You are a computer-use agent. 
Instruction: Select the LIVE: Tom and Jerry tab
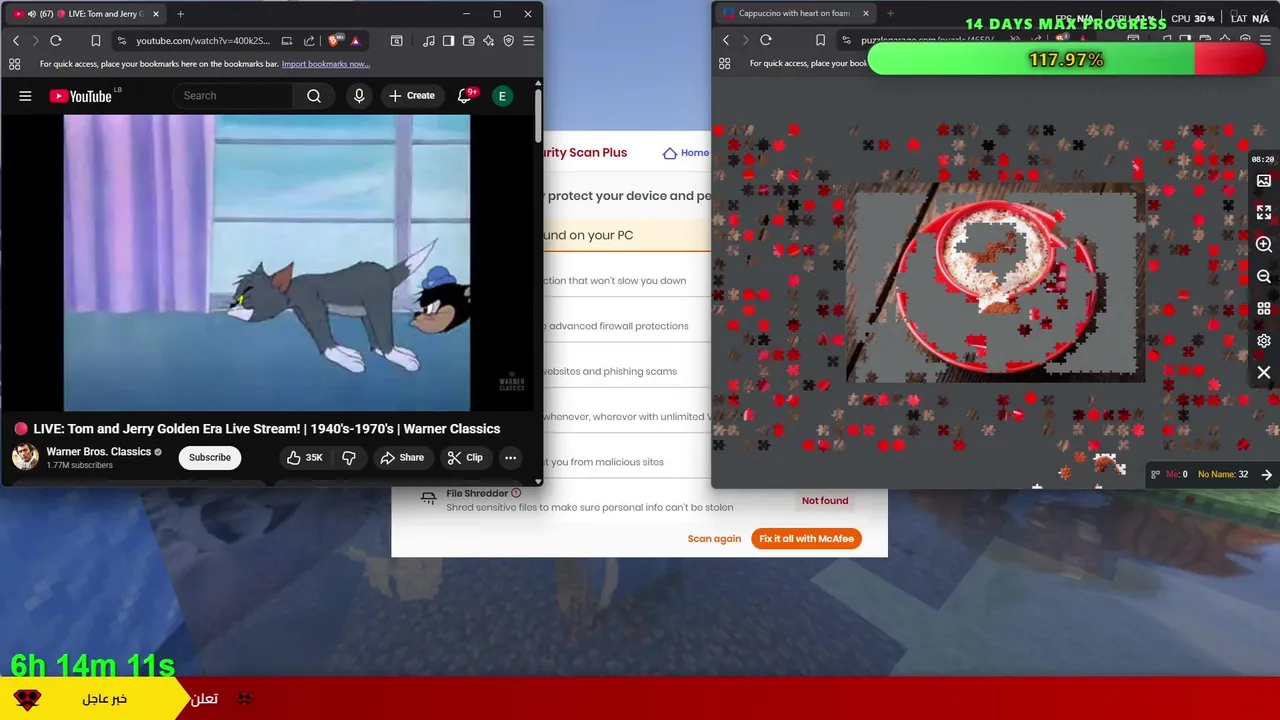pyautogui.click(x=85, y=14)
